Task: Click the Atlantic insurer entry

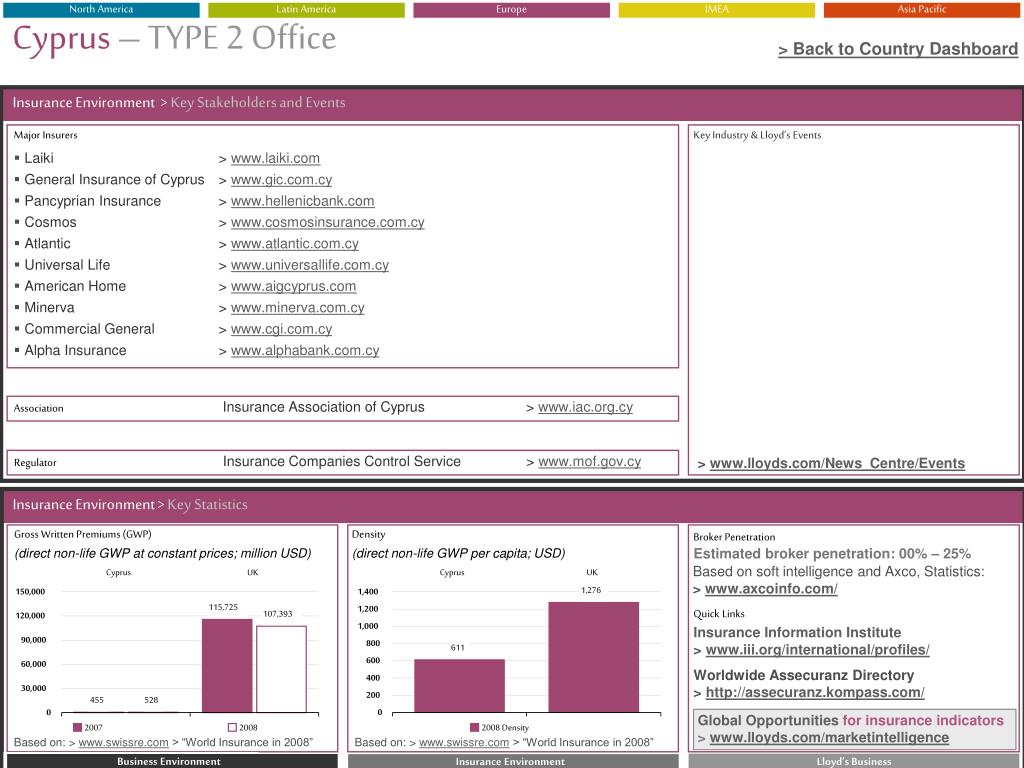Action: pyautogui.click(x=48, y=244)
